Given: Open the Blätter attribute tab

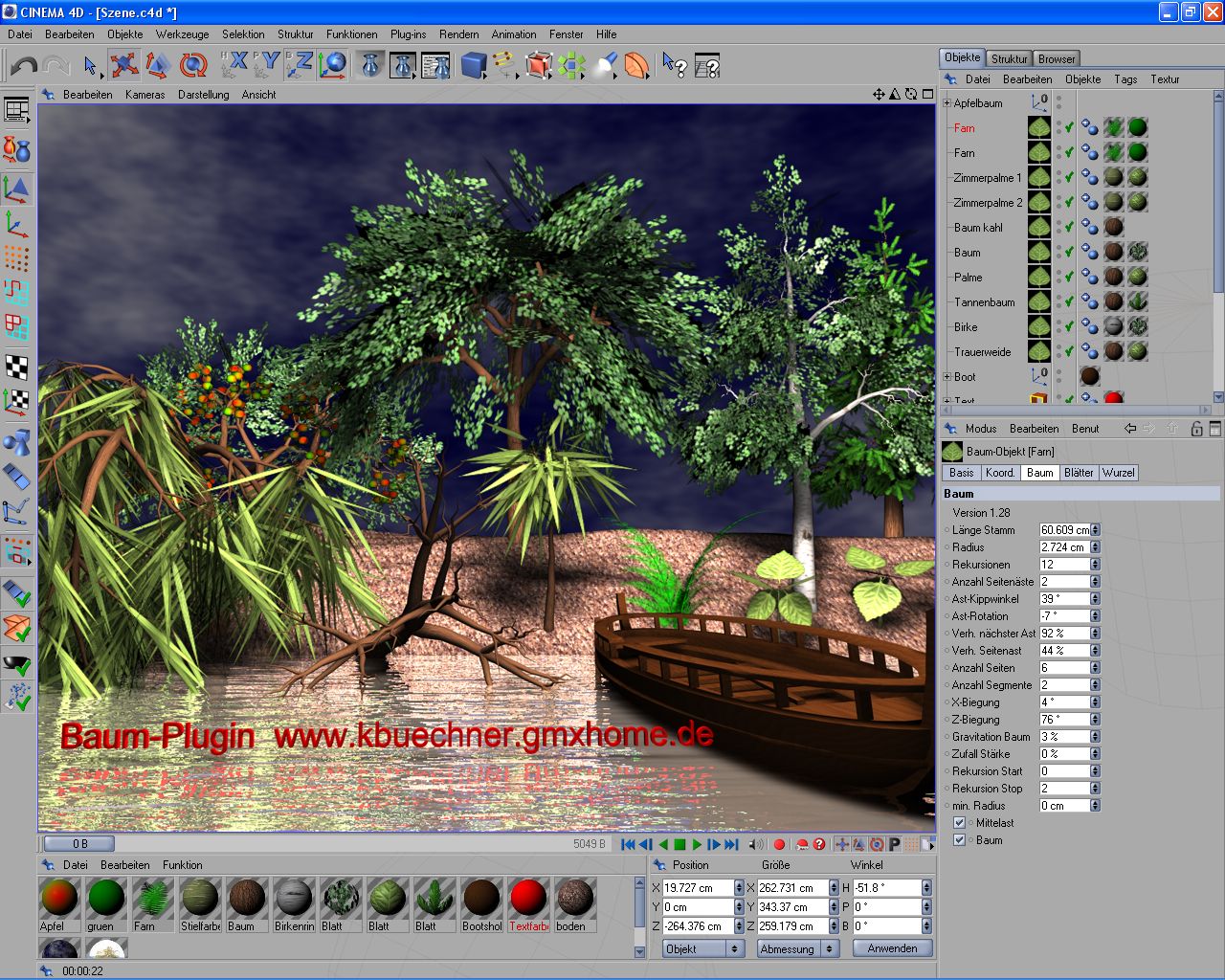Looking at the screenshot, I should [x=1079, y=472].
